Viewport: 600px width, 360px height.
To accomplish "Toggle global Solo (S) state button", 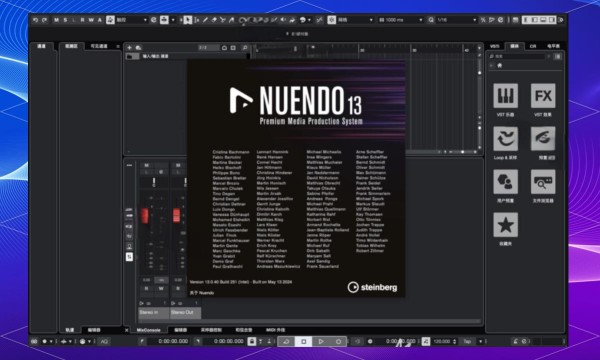I will [x=65, y=20].
